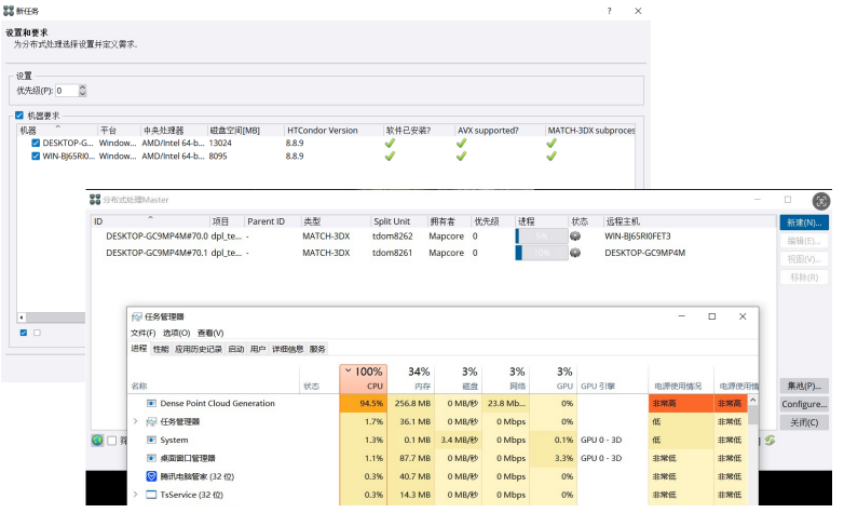
Task: Open the 文件(F) menu in Task Manager
Action: 143,333
